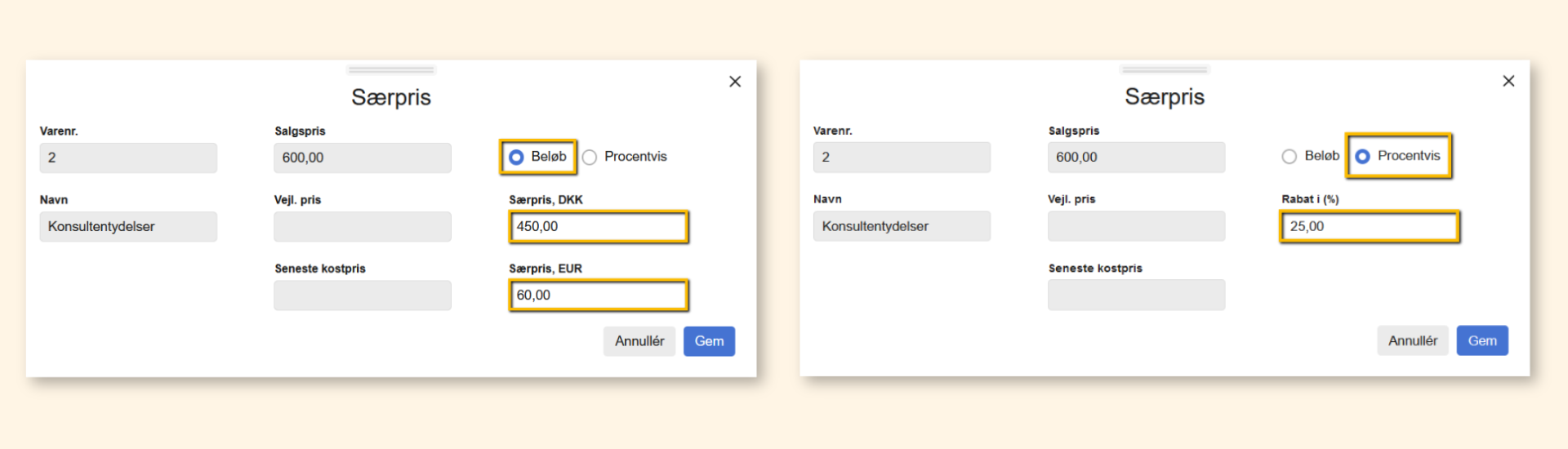Click the Rabat i (%) field with 25,00
The width and height of the screenshot is (1568, 449).
click(1369, 227)
